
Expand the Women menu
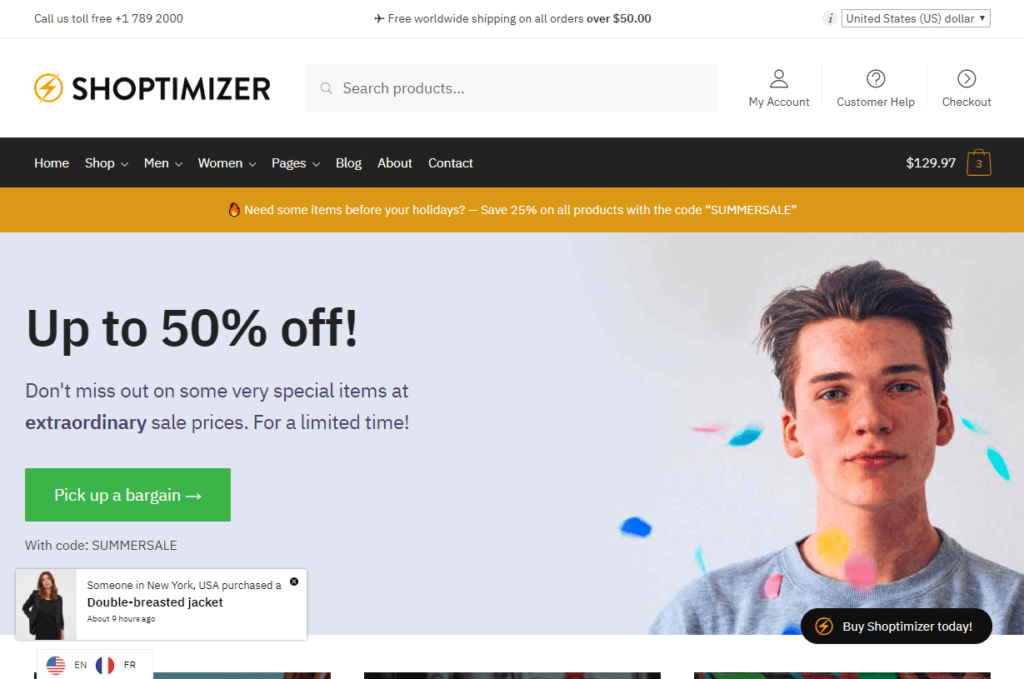pyautogui.click(x=227, y=163)
